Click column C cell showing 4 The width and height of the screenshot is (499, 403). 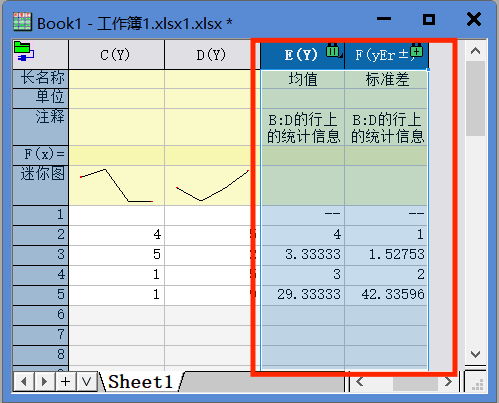[x=116, y=235]
